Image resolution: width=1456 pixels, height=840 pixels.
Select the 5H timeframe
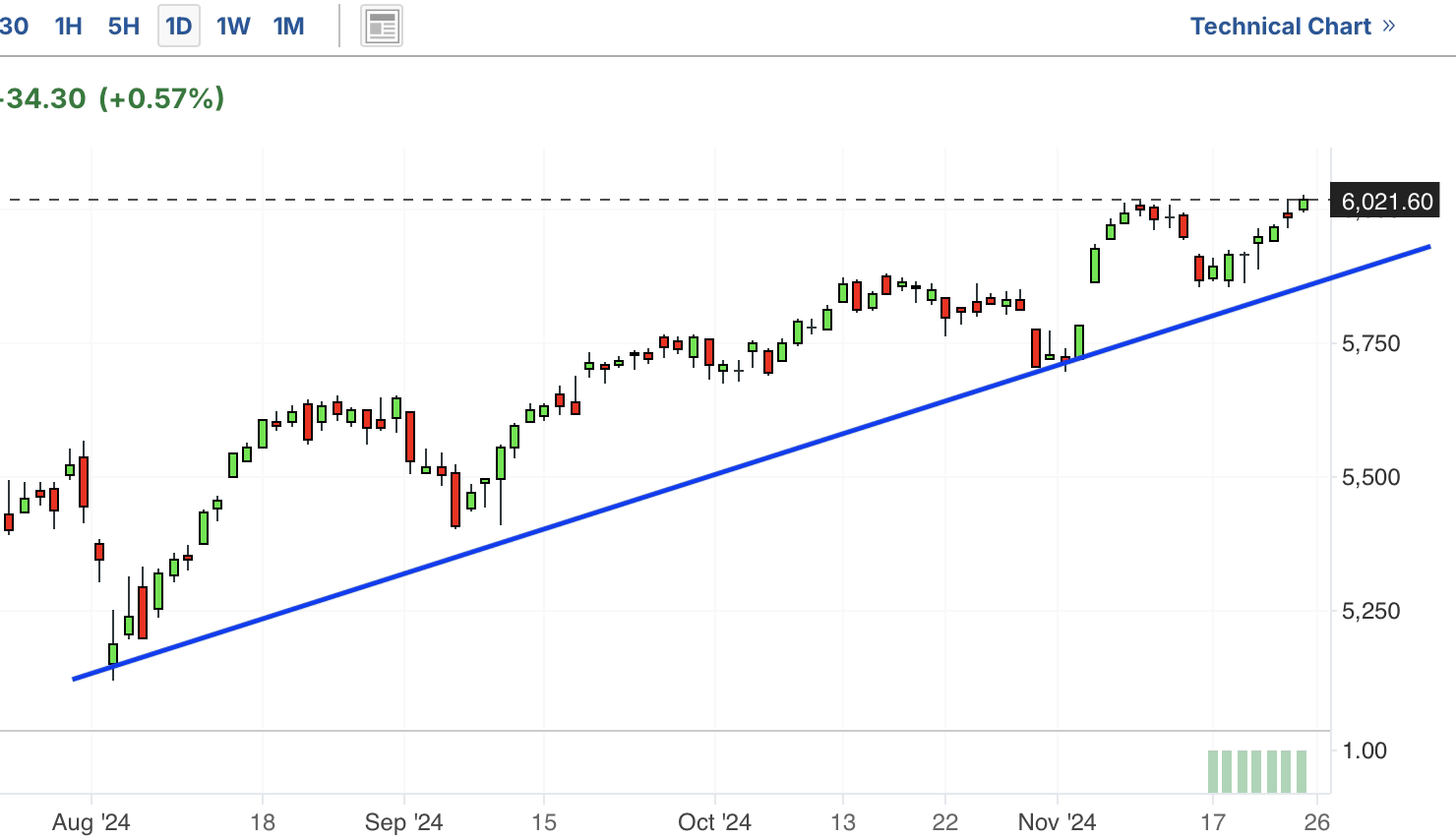pyautogui.click(x=124, y=27)
